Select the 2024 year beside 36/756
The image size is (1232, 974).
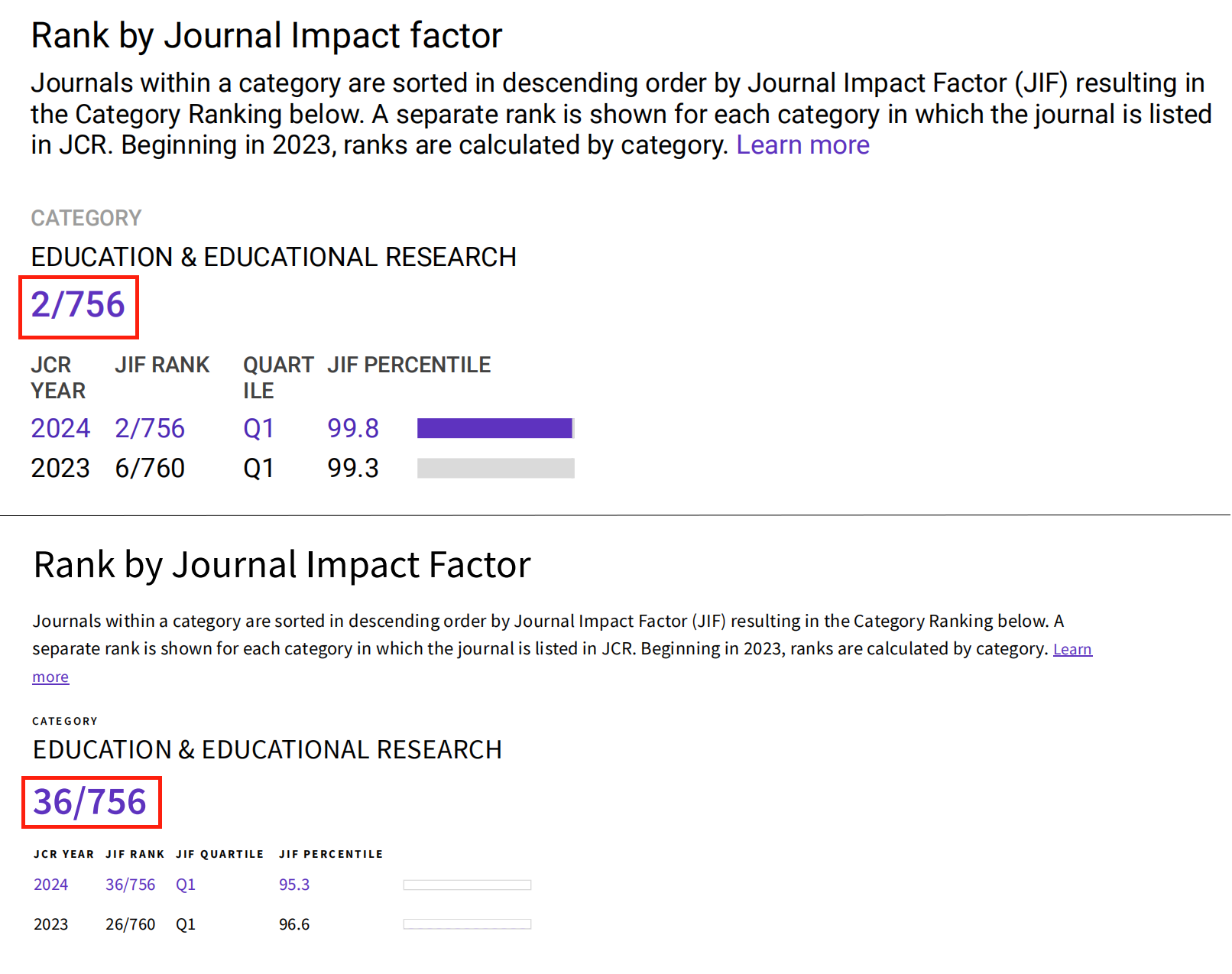(50, 885)
